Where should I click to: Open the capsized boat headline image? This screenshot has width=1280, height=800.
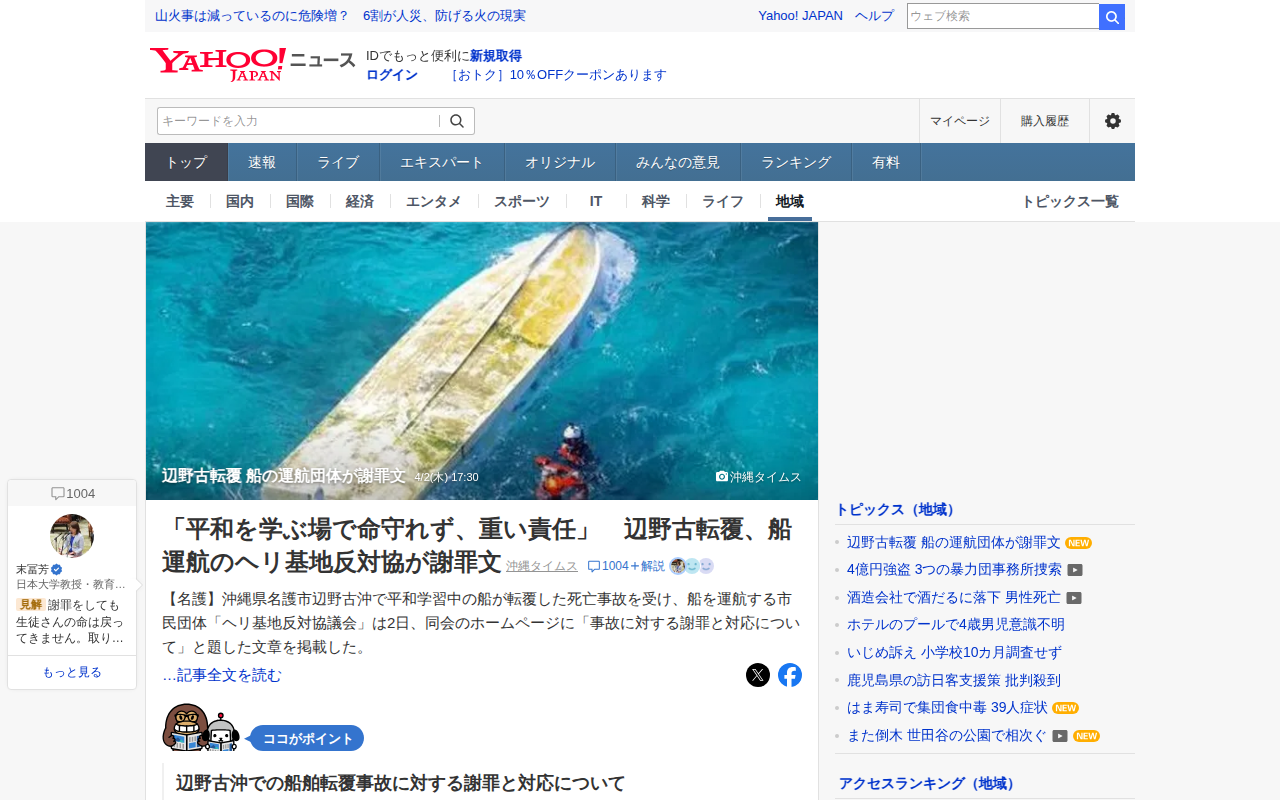tap(482, 361)
